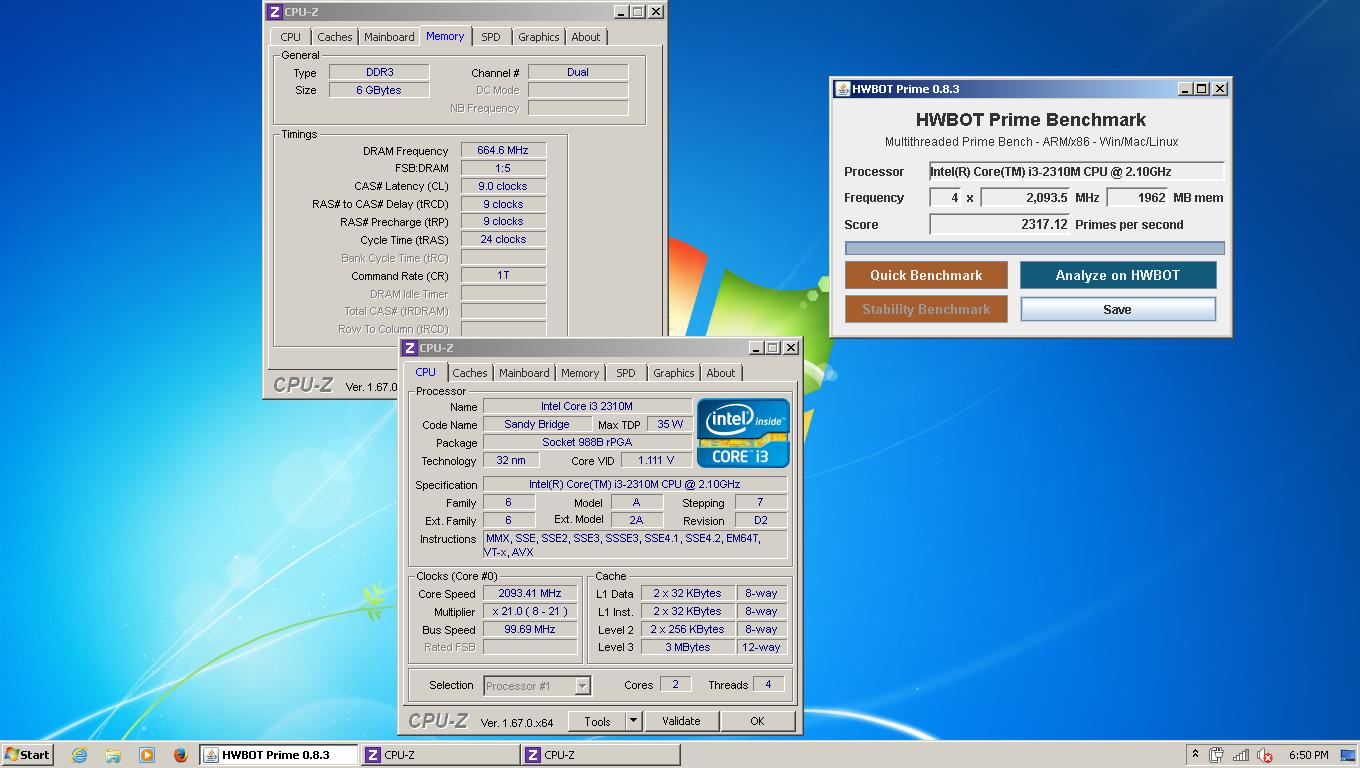
Task: Click the Core Speed value 2093.41 MHz
Action: coord(530,593)
